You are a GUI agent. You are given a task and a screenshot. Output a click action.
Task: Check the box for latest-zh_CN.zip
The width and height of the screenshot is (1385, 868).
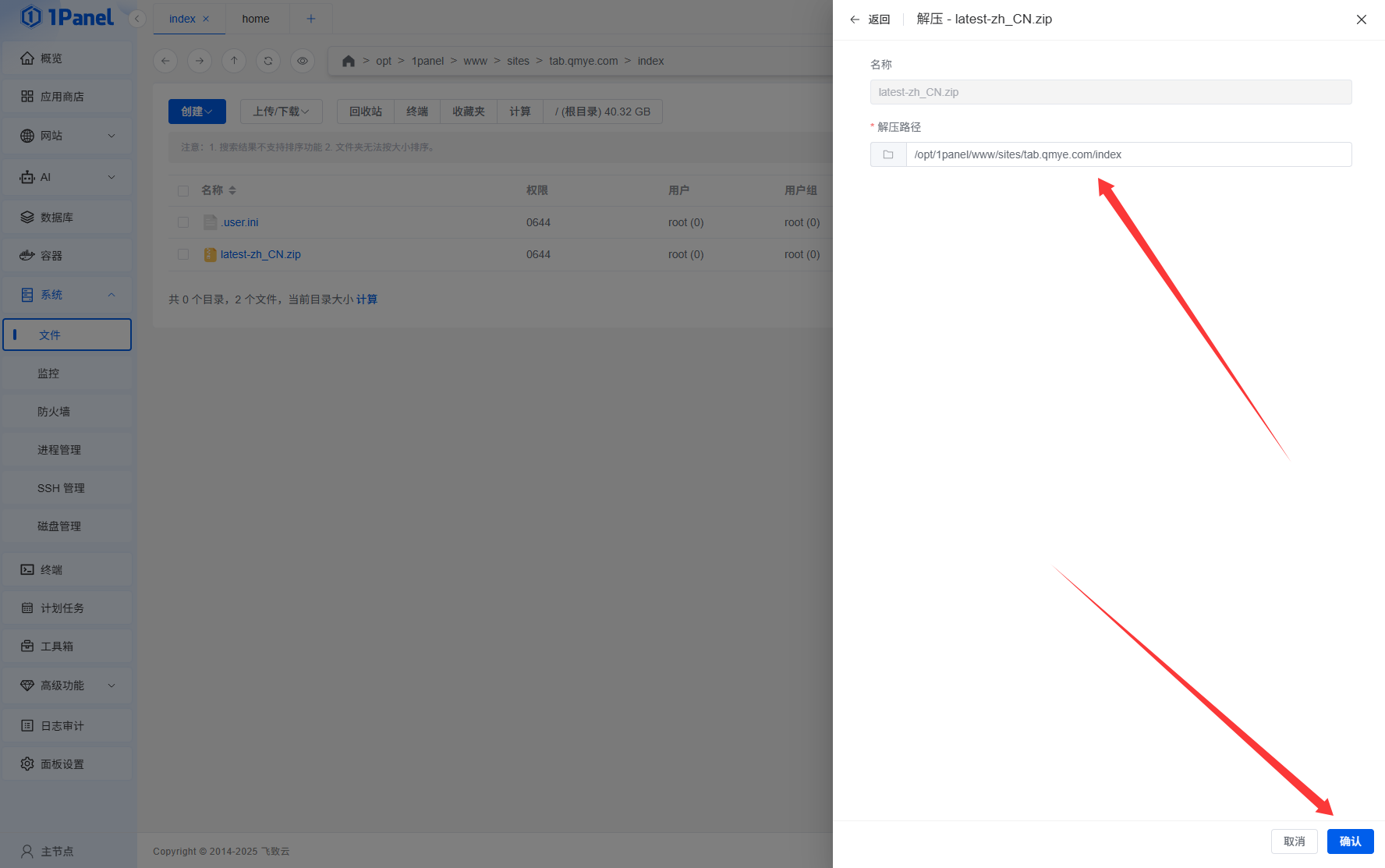pyautogui.click(x=183, y=254)
